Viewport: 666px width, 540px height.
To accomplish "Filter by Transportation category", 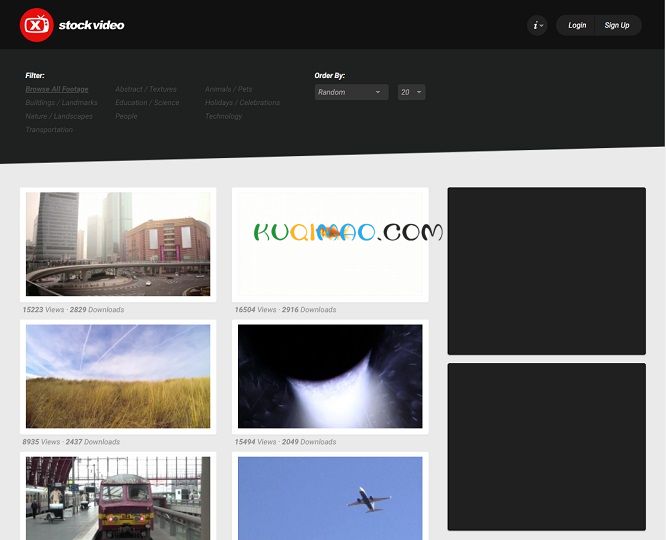I will coord(49,130).
